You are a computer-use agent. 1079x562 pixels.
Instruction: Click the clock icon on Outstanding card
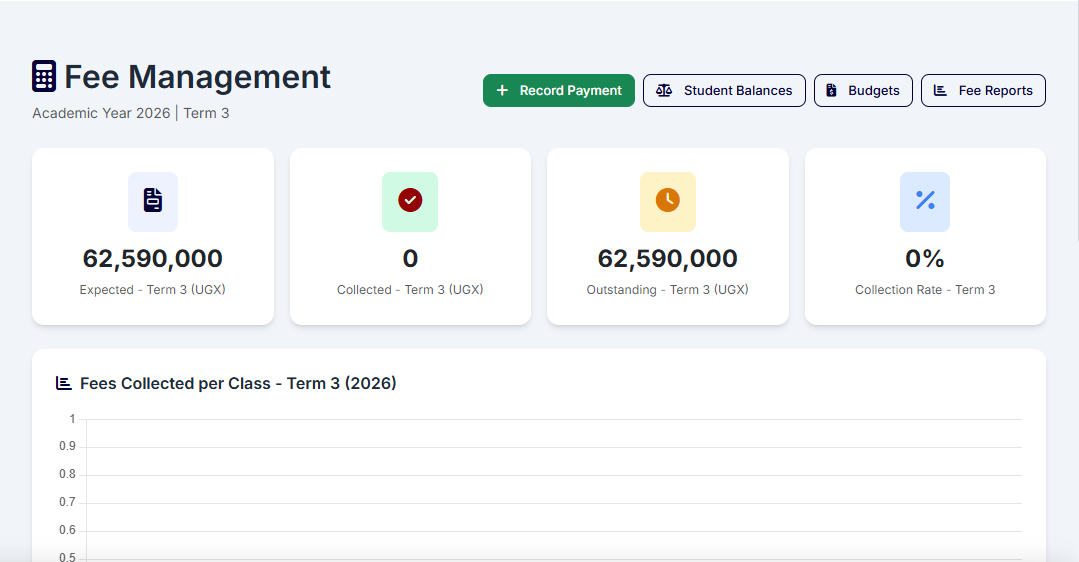pos(667,200)
